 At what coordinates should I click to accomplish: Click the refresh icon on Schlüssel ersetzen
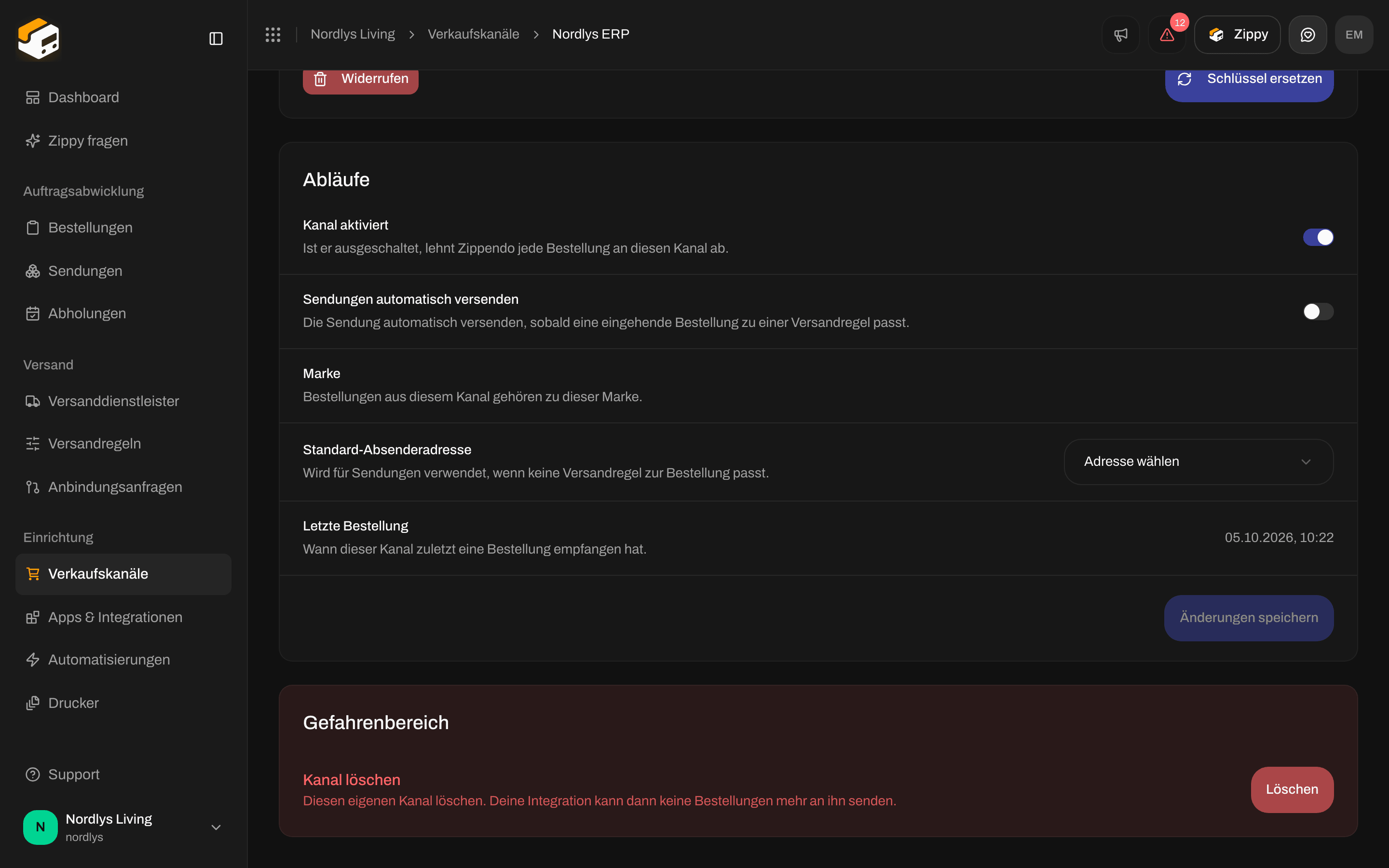tap(1185, 79)
